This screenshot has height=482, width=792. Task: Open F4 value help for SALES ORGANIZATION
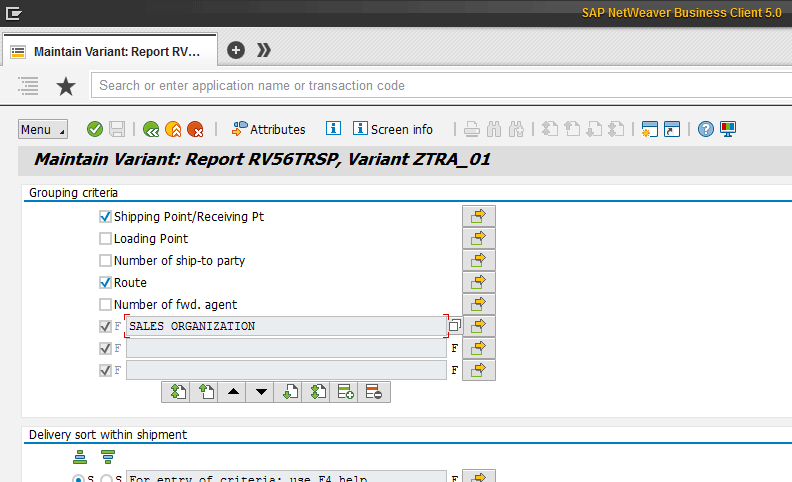pyautogui.click(x=455, y=325)
